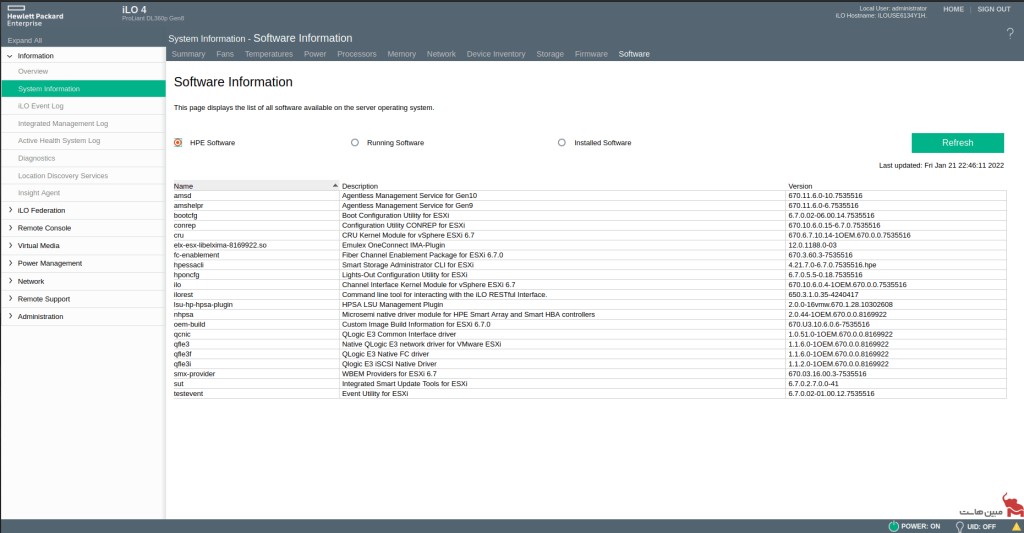The image size is (1024, 533).
Task: Click the hponcfg row name
Action: pyautogui.click(x=187, y=275)
